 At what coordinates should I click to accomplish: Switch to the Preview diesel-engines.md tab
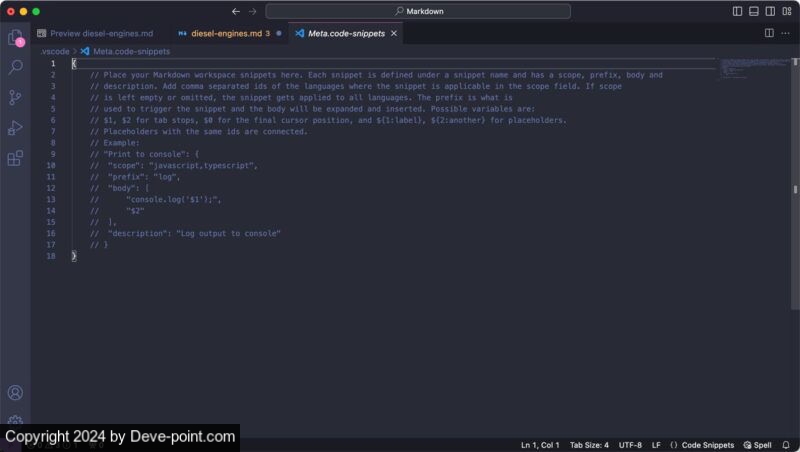(100, 33)
